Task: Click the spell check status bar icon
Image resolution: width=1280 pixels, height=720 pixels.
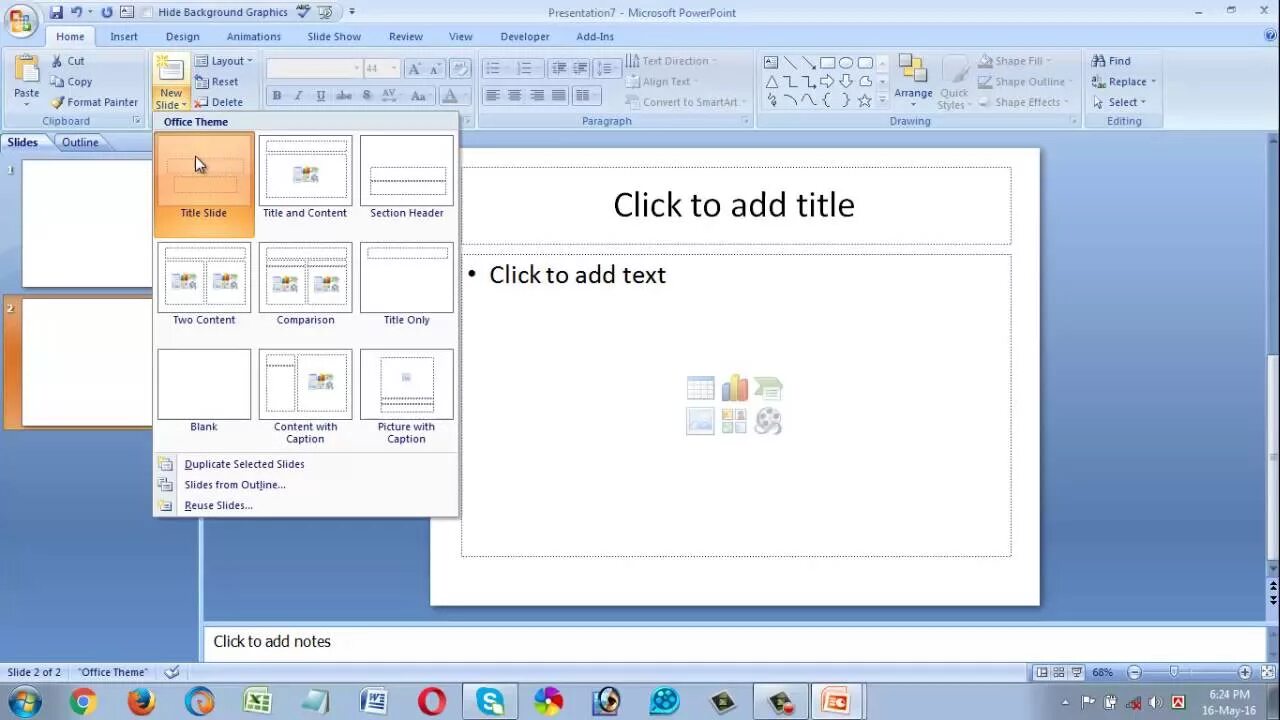Action: click(x=172, y=672)
